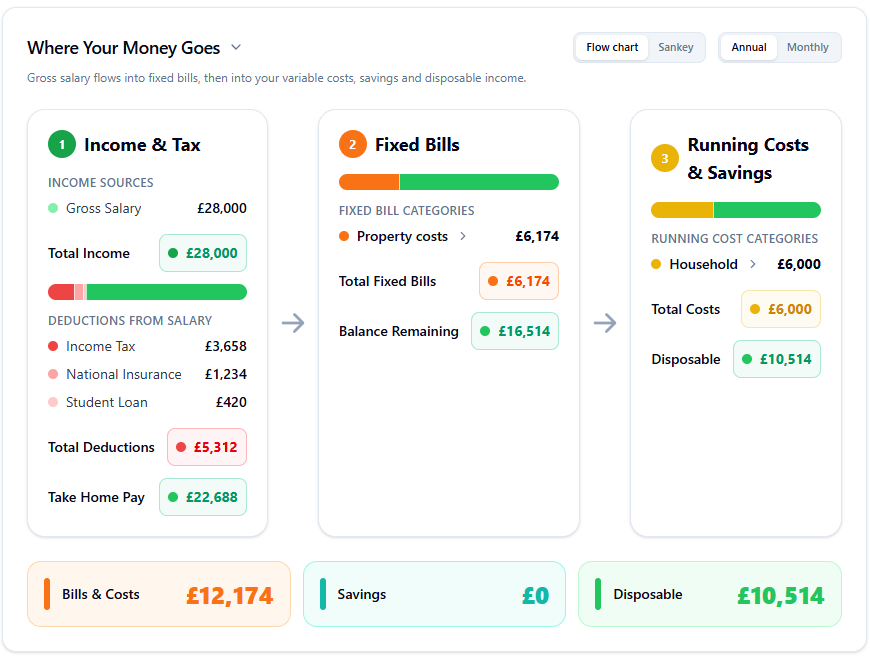The width and height of the screenshot is (870, 660).
Task: Click the orange step 2 circle icon
Action: 352,144
